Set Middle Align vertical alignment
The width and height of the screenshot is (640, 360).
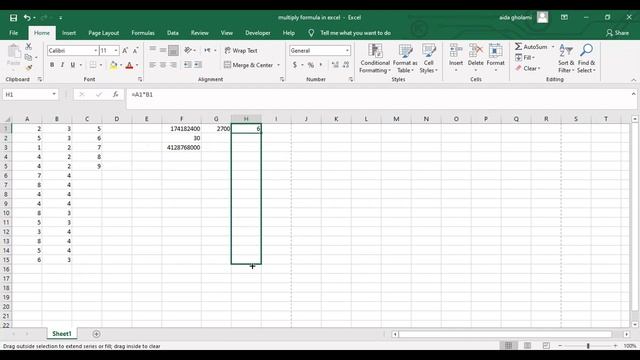[162, 50]
